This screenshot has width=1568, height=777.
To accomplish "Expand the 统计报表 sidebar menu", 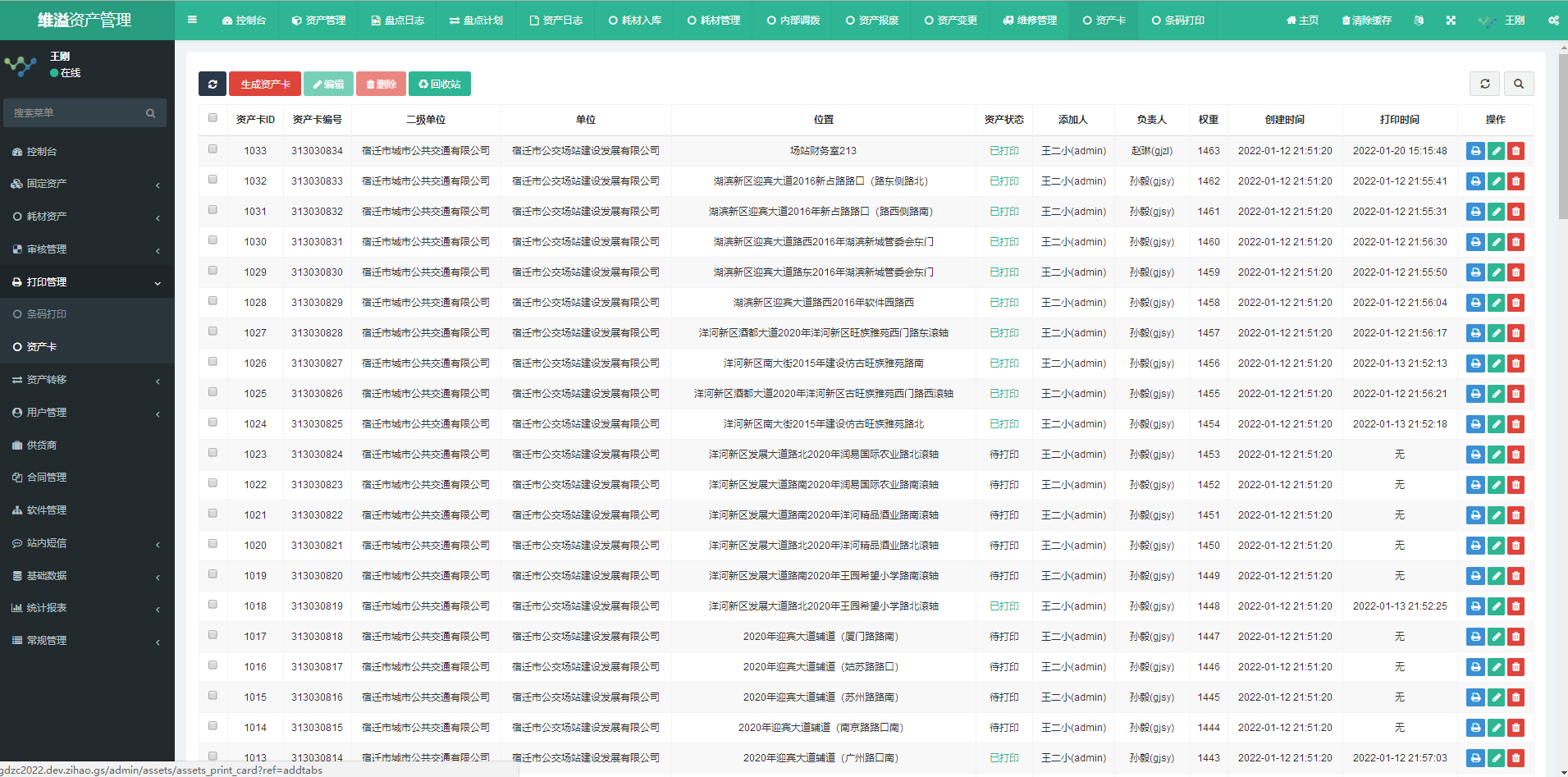I will (x=87, y=608).
